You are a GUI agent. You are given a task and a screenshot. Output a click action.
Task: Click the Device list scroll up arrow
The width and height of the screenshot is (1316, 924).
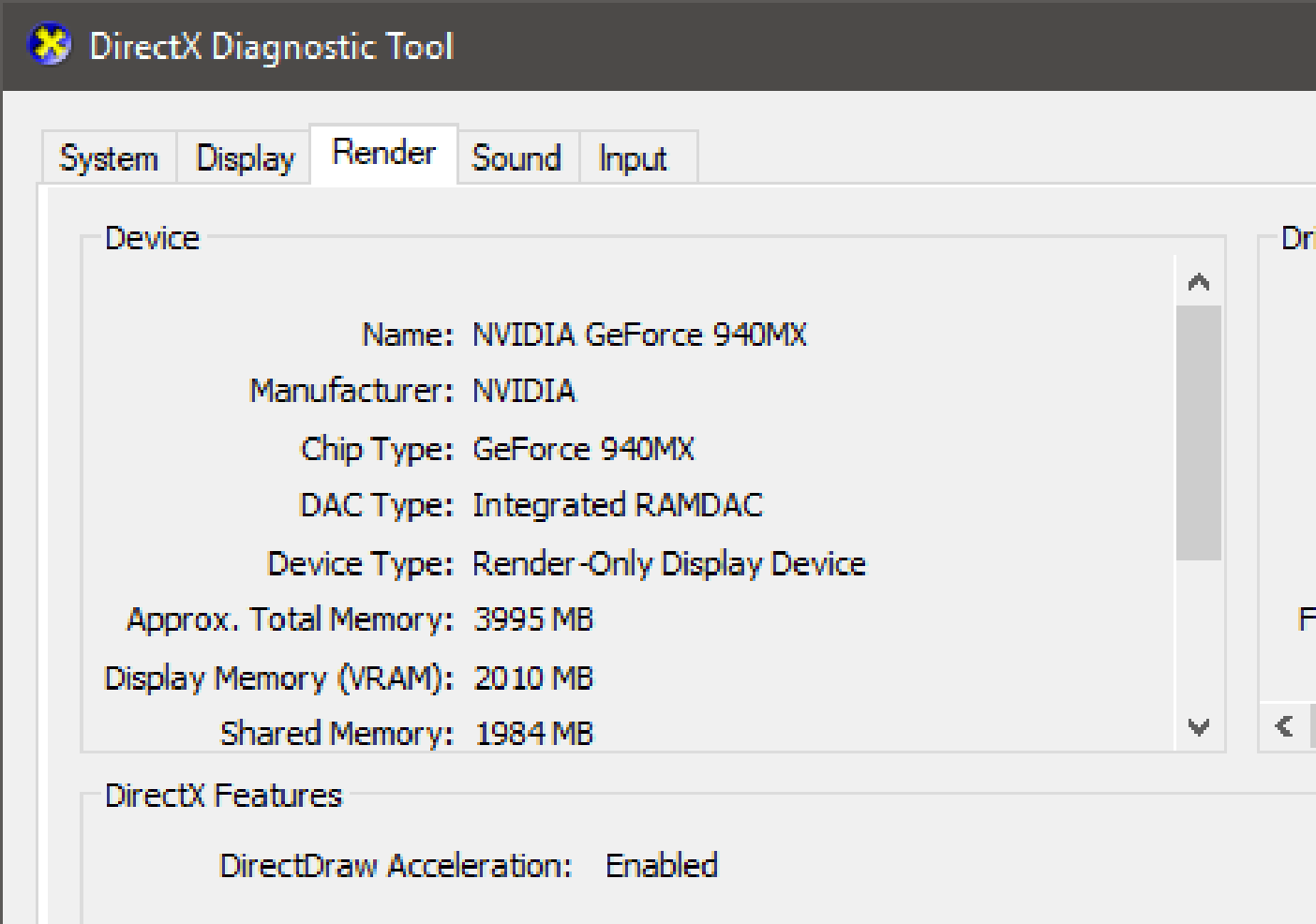[x=1198, y=282]
